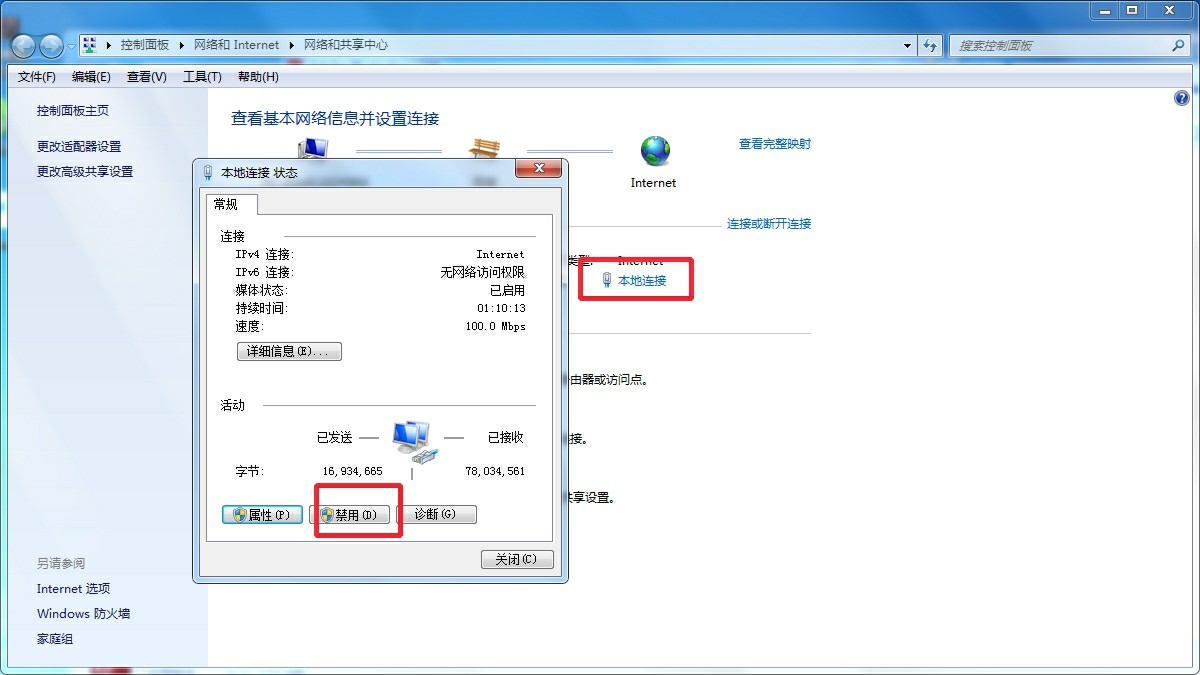Click the forward navigation arrow

[x=50, y=46]
